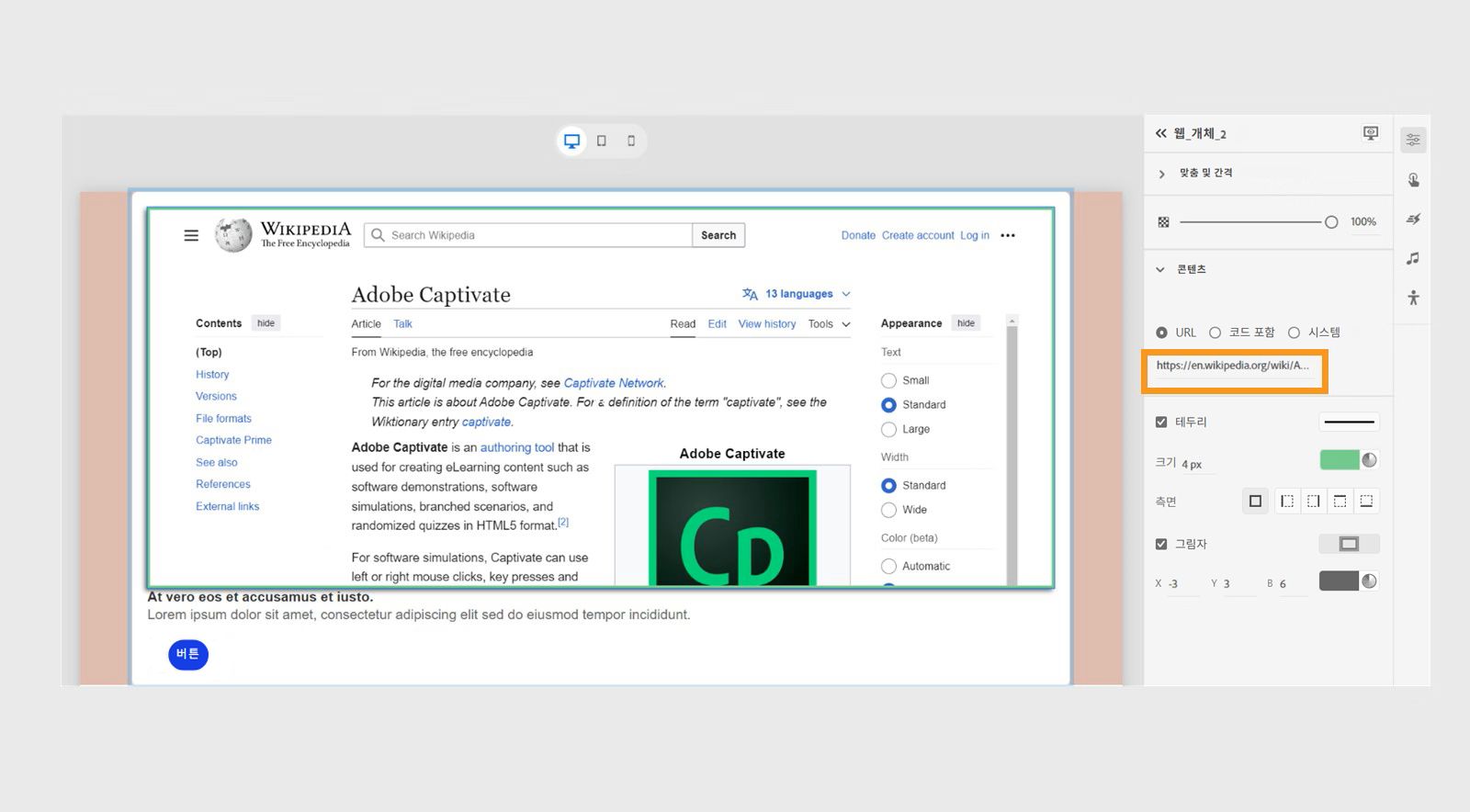Toggle the 그림자 shadow checkbox
The height and width of the screenshot is (812, 1470).
(x=1161, y=544)
